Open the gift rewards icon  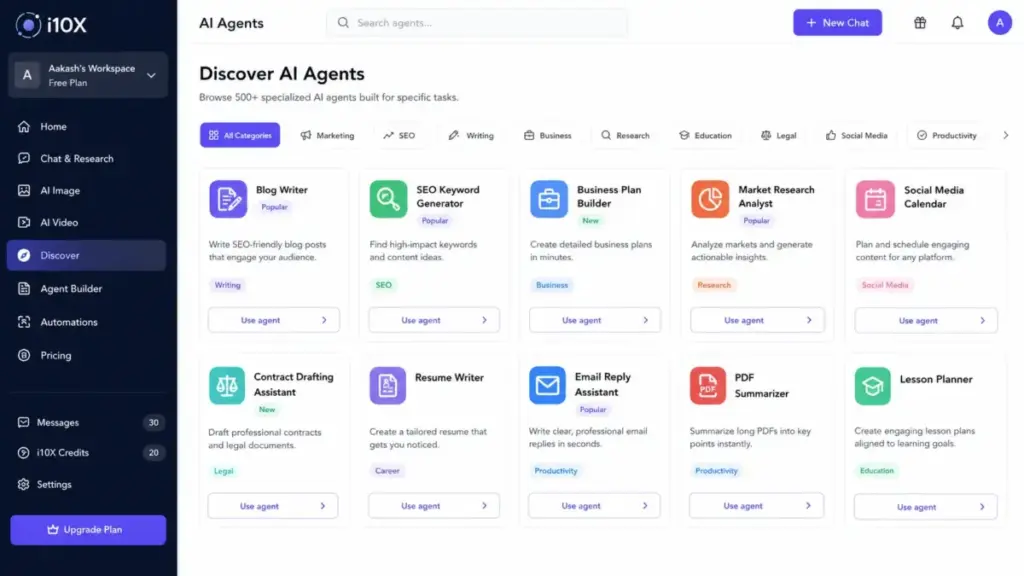click(920, 23)
